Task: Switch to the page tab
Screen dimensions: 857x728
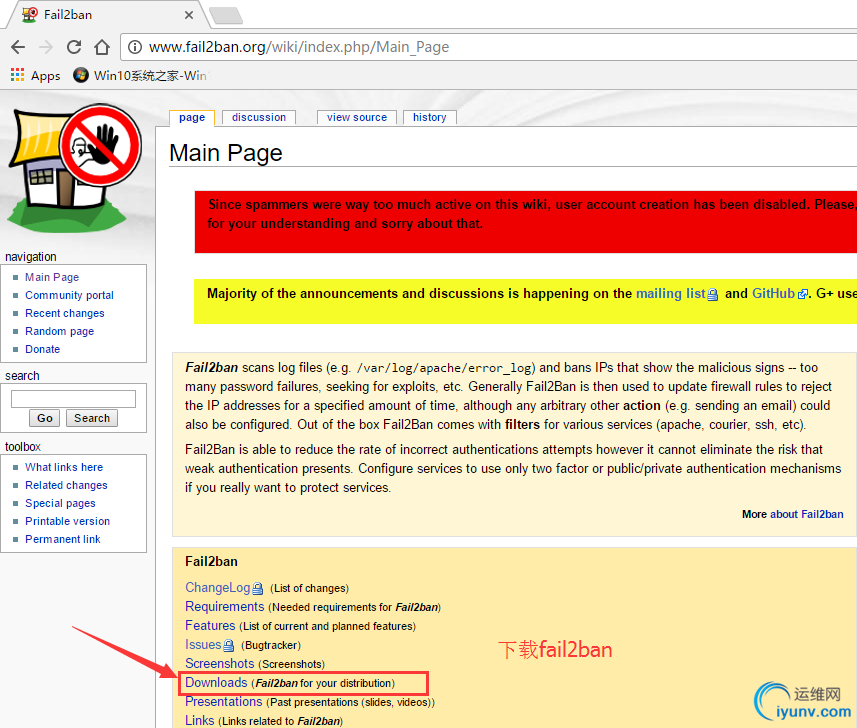Action: coord(192,118)
